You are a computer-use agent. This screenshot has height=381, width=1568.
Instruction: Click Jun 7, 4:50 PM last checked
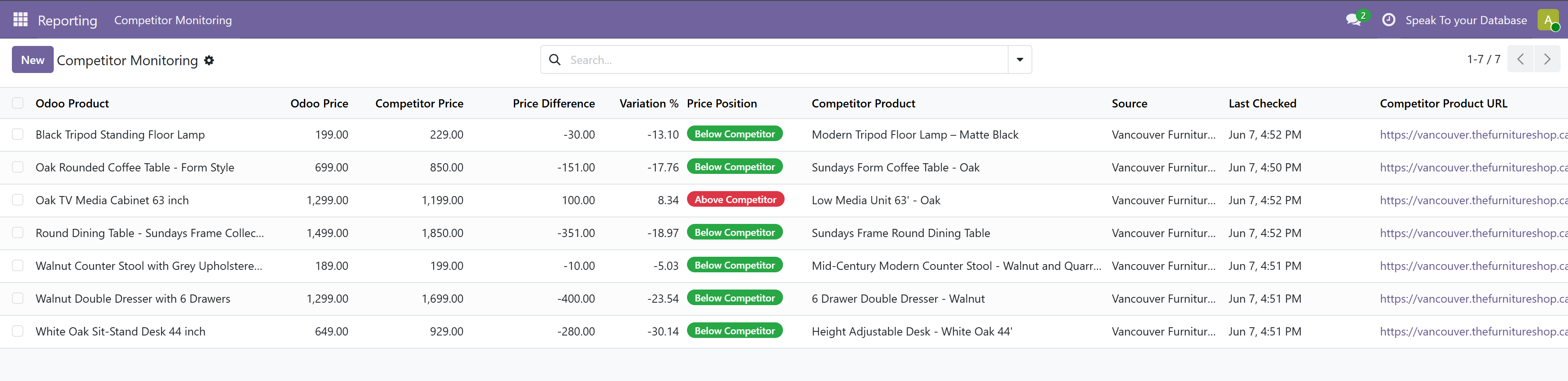pyautogui.click(x=1265, y=167)
